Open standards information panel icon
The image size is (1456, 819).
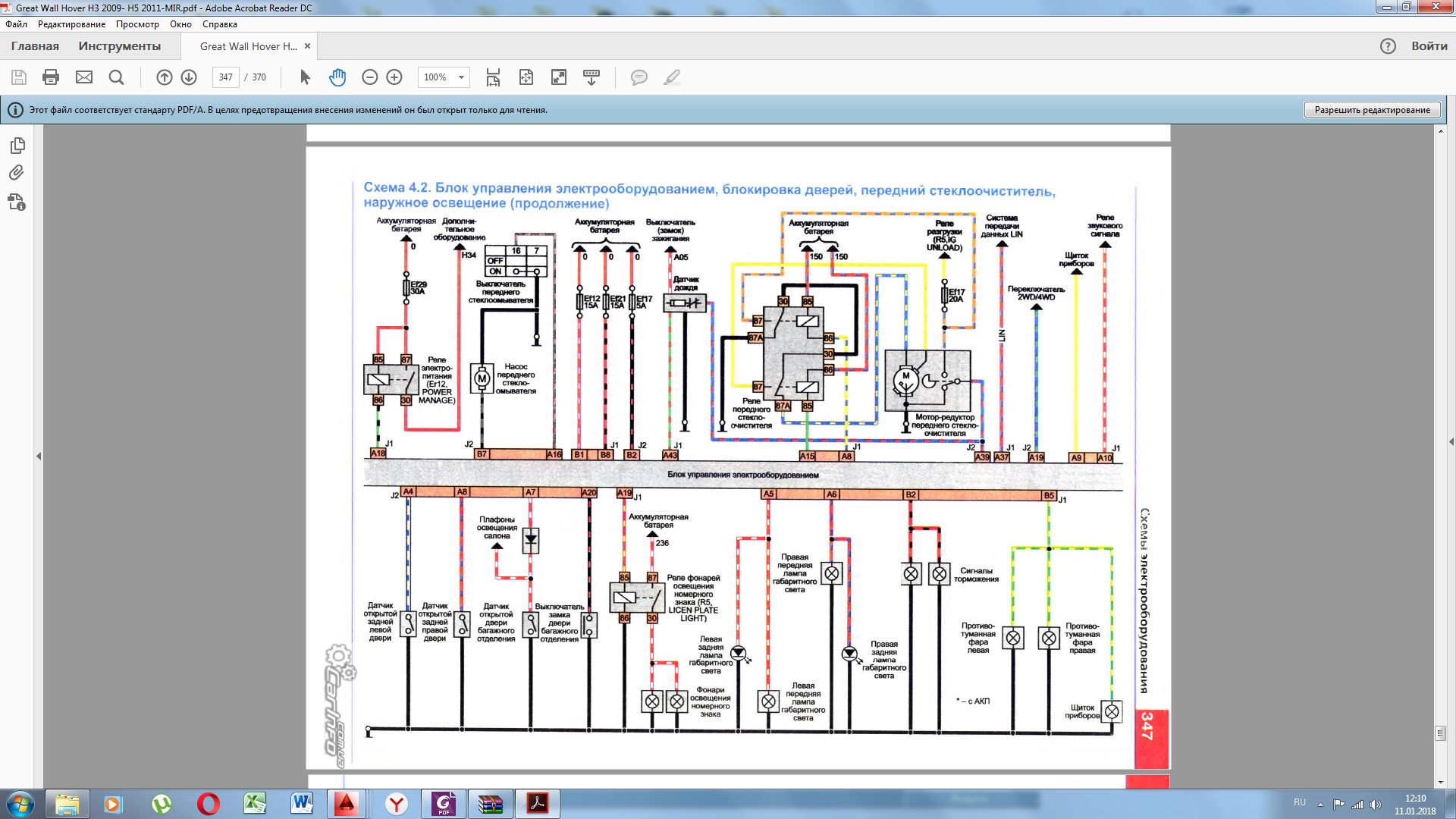[x=17, y=202]
